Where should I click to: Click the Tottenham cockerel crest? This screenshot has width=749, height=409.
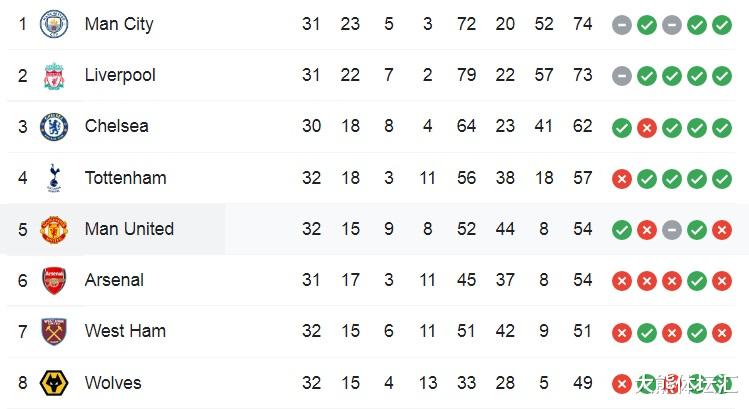[x=54, y=178]
